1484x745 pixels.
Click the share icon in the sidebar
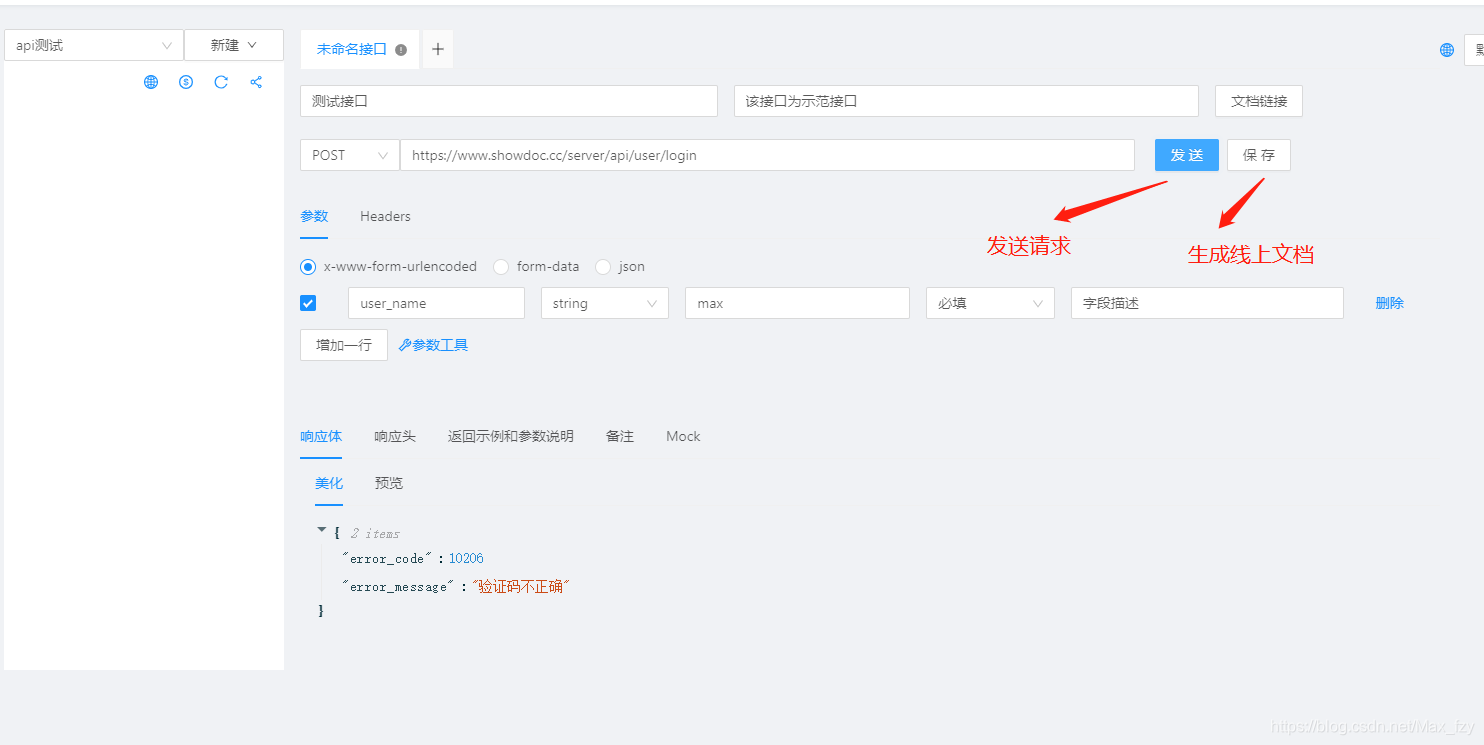click(x=256, y=82)
